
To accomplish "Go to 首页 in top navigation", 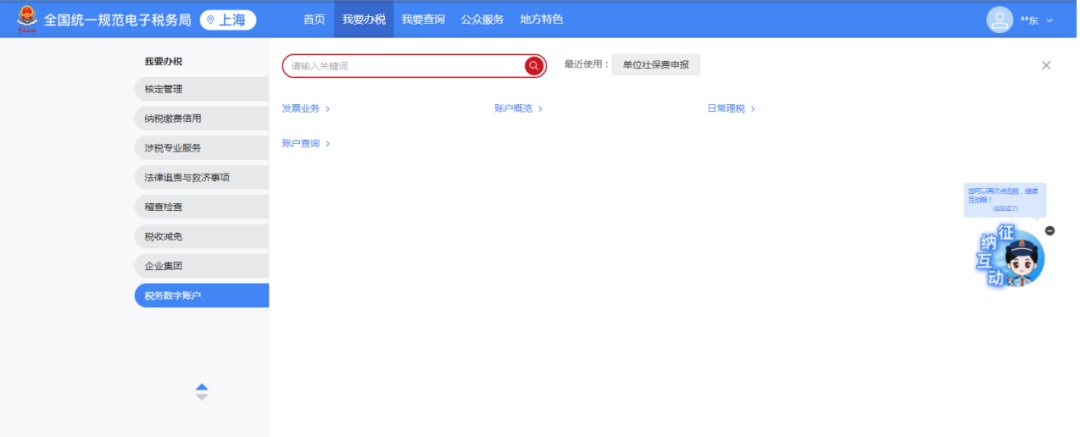I will (x=314, y=19).
